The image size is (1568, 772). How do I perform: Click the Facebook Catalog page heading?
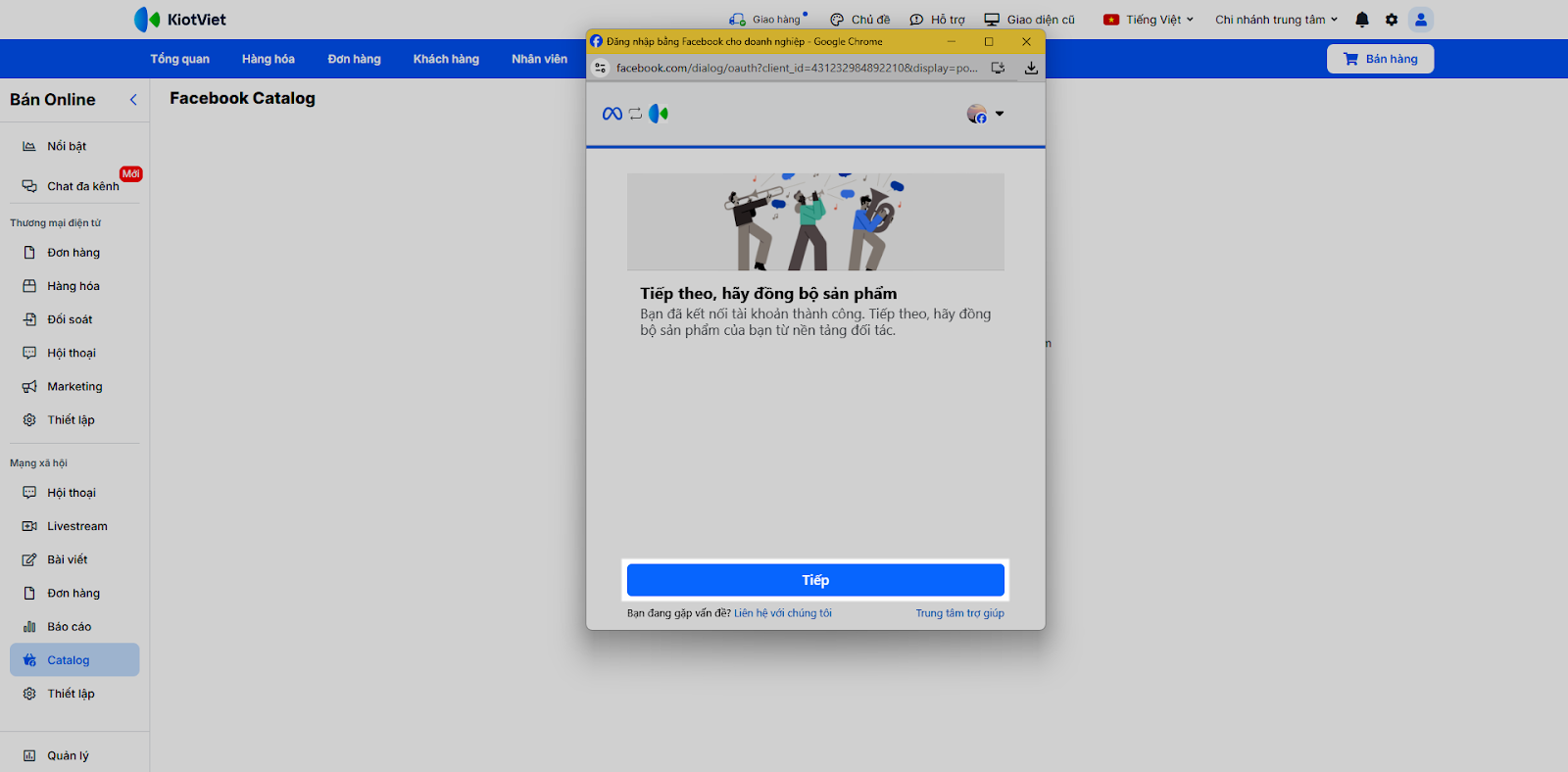[x=242, y=98]
